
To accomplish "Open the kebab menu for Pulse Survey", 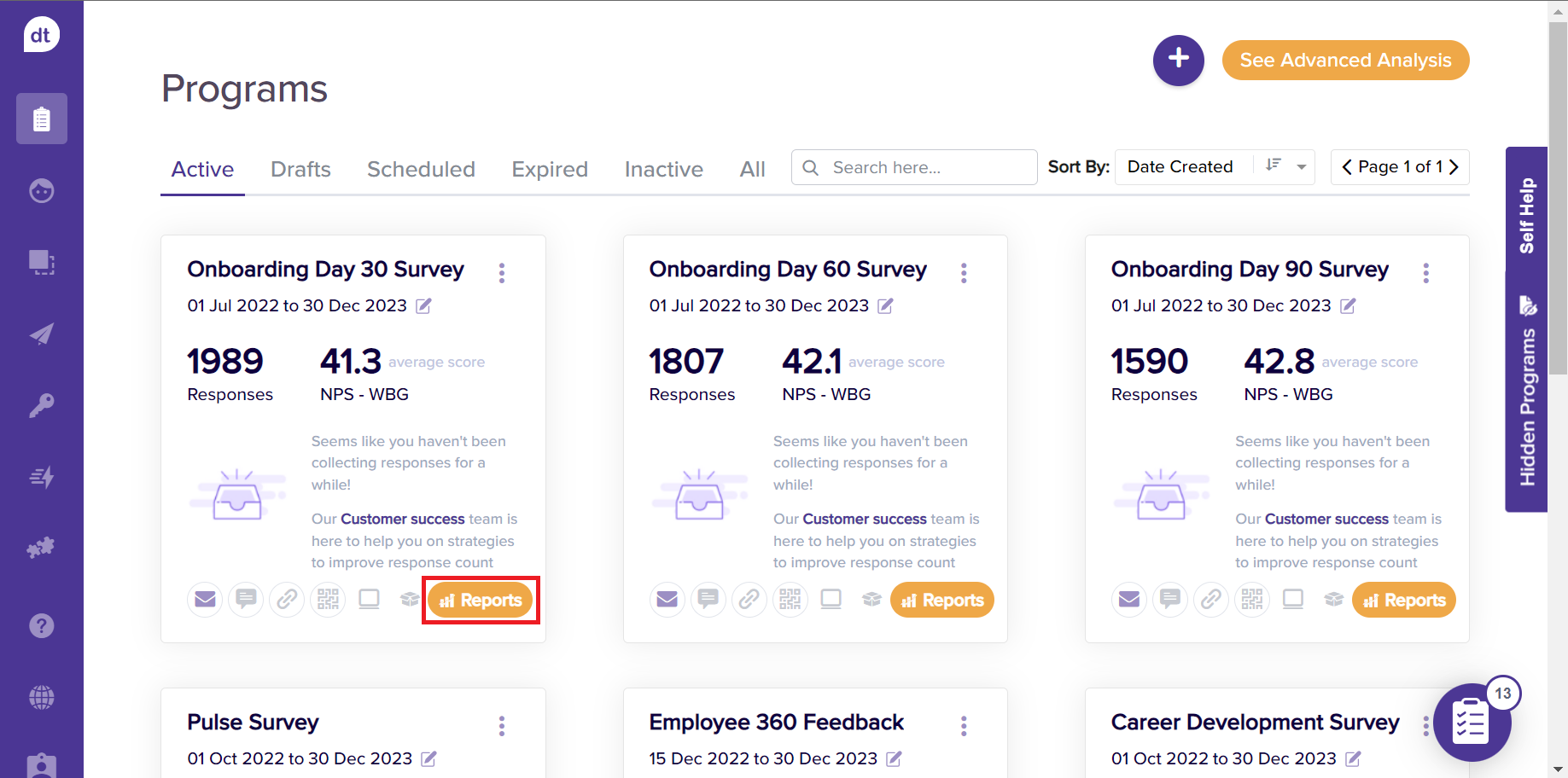I will click(502, 726).
